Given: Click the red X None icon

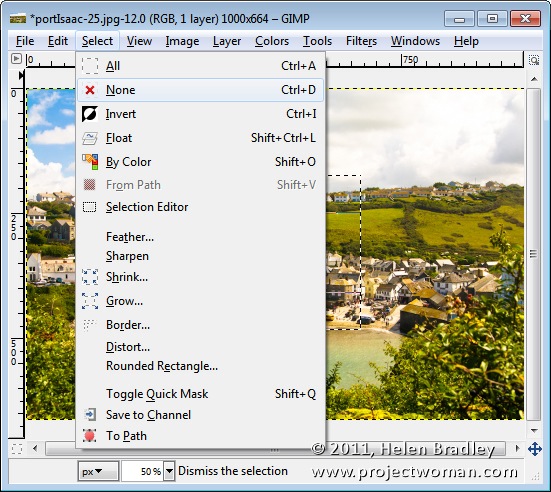Looking at the screenshot, I should (90, 90).
